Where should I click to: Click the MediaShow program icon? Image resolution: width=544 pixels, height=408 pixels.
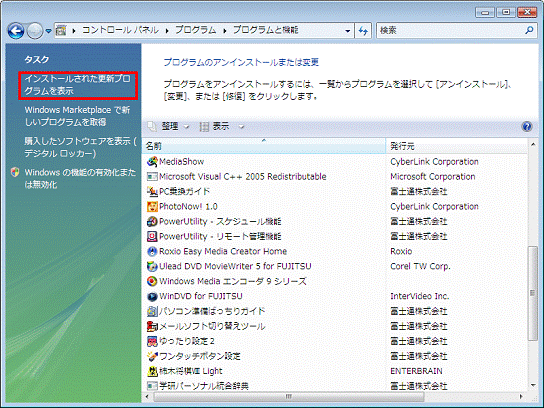coord(152,161)
